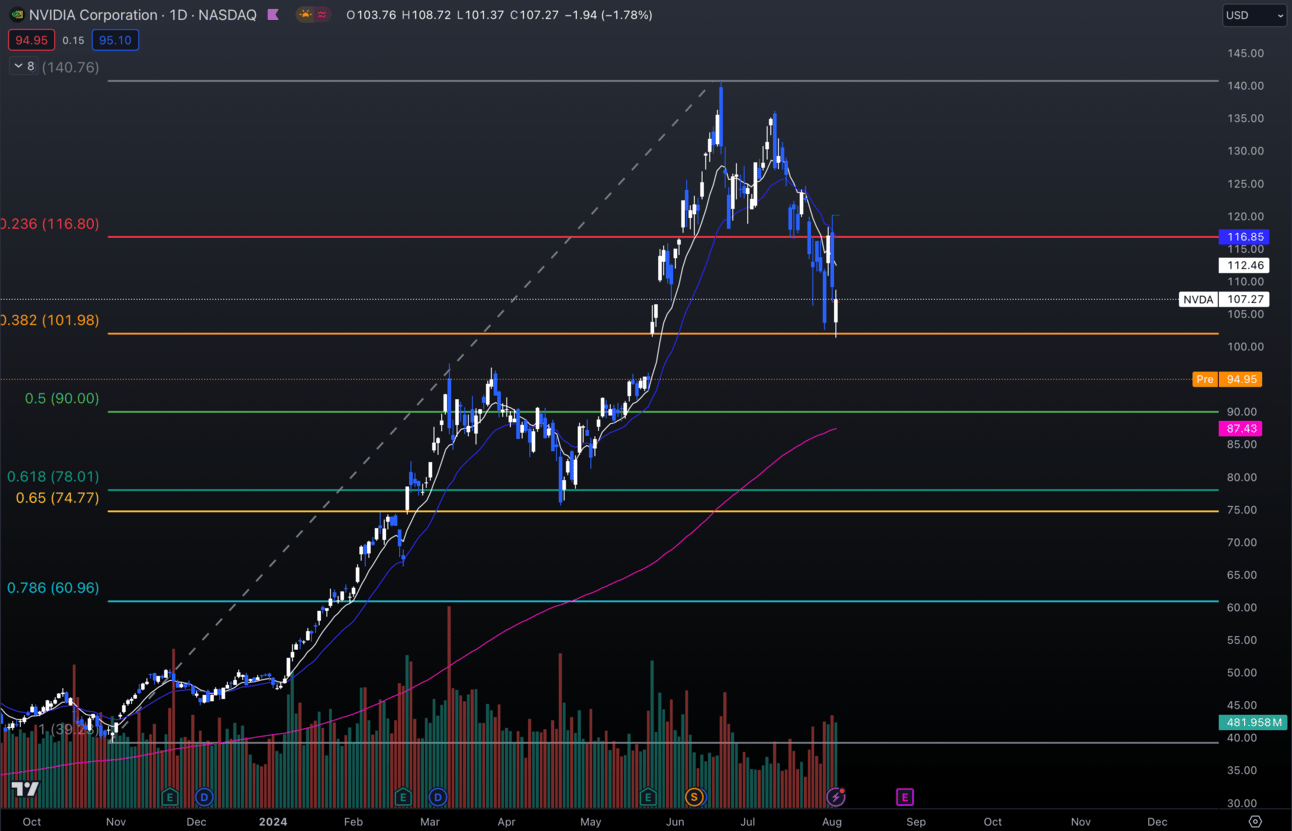Click the 2024 label on time axis
Image resolution: width=1292 pixels, height=831 pixels.
(273, 822)
